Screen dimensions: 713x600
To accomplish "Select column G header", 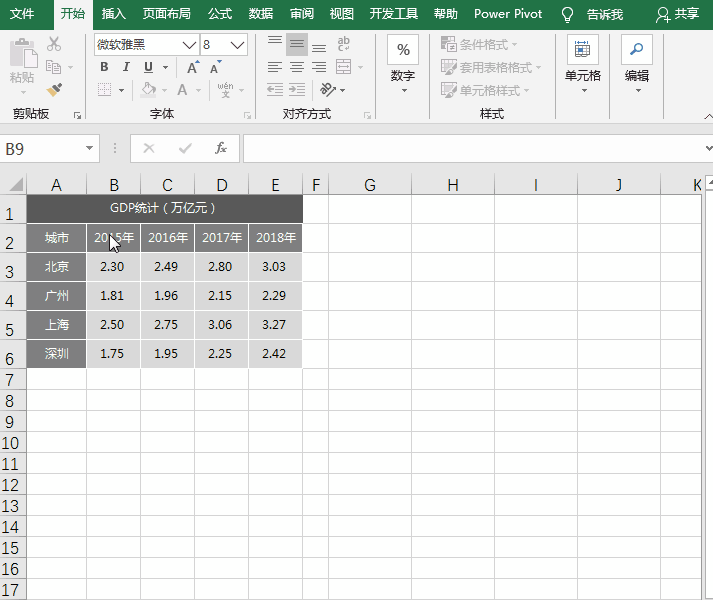I will 370,185.
